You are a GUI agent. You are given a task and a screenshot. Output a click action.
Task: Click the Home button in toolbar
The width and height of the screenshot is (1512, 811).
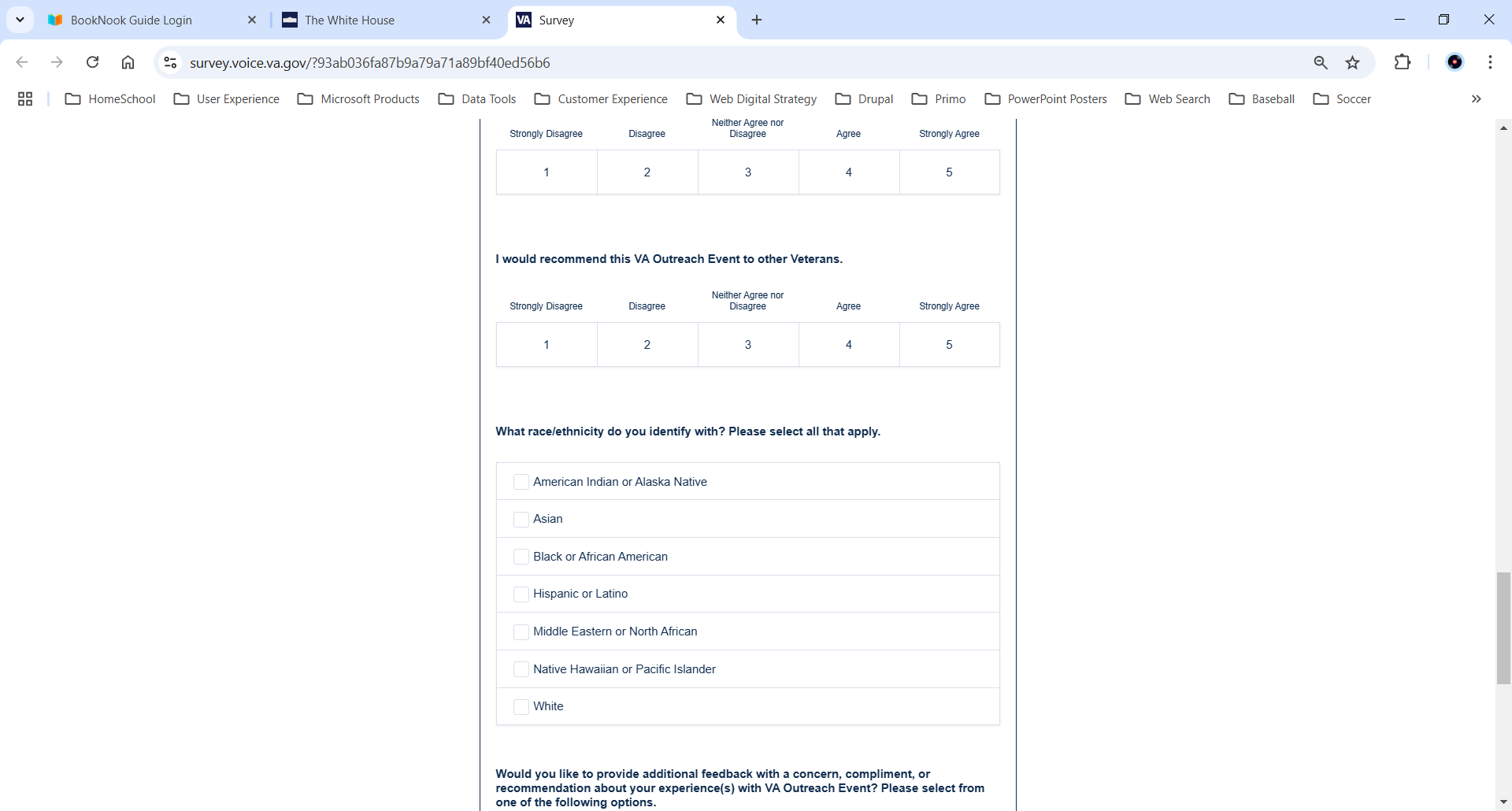(128, 62)
